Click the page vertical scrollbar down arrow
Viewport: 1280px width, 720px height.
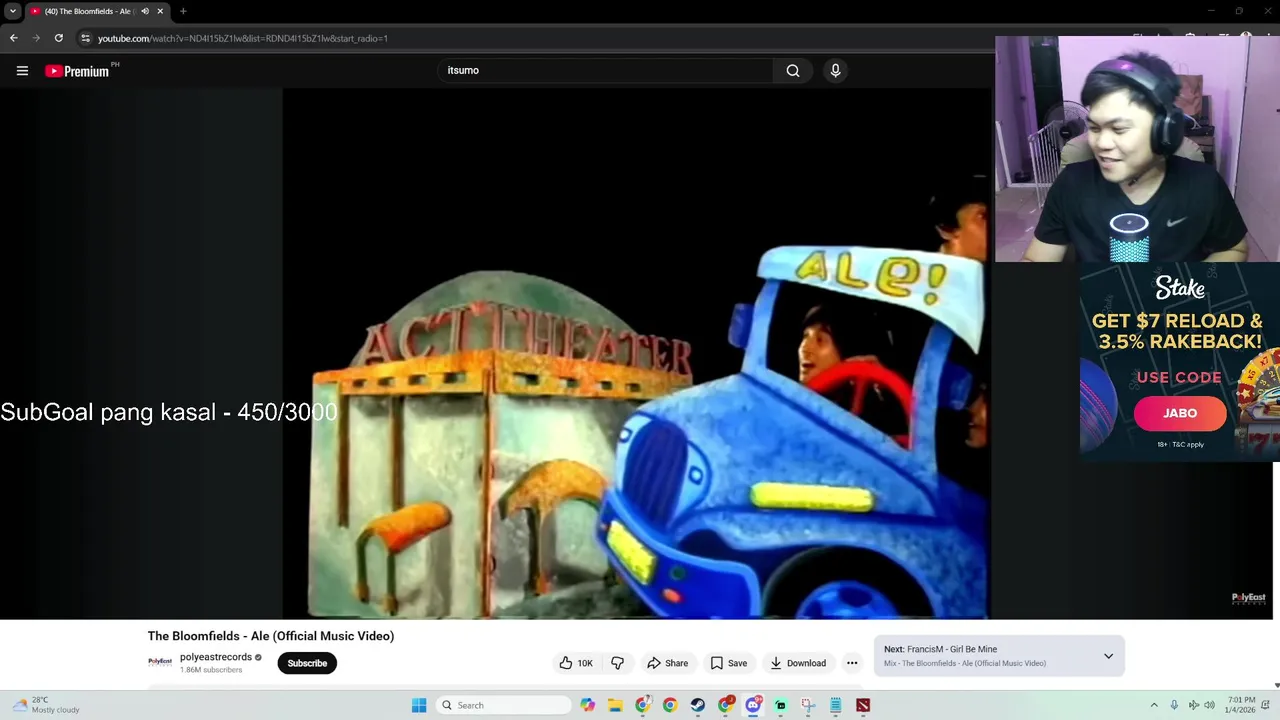[x=1276, y=685]
